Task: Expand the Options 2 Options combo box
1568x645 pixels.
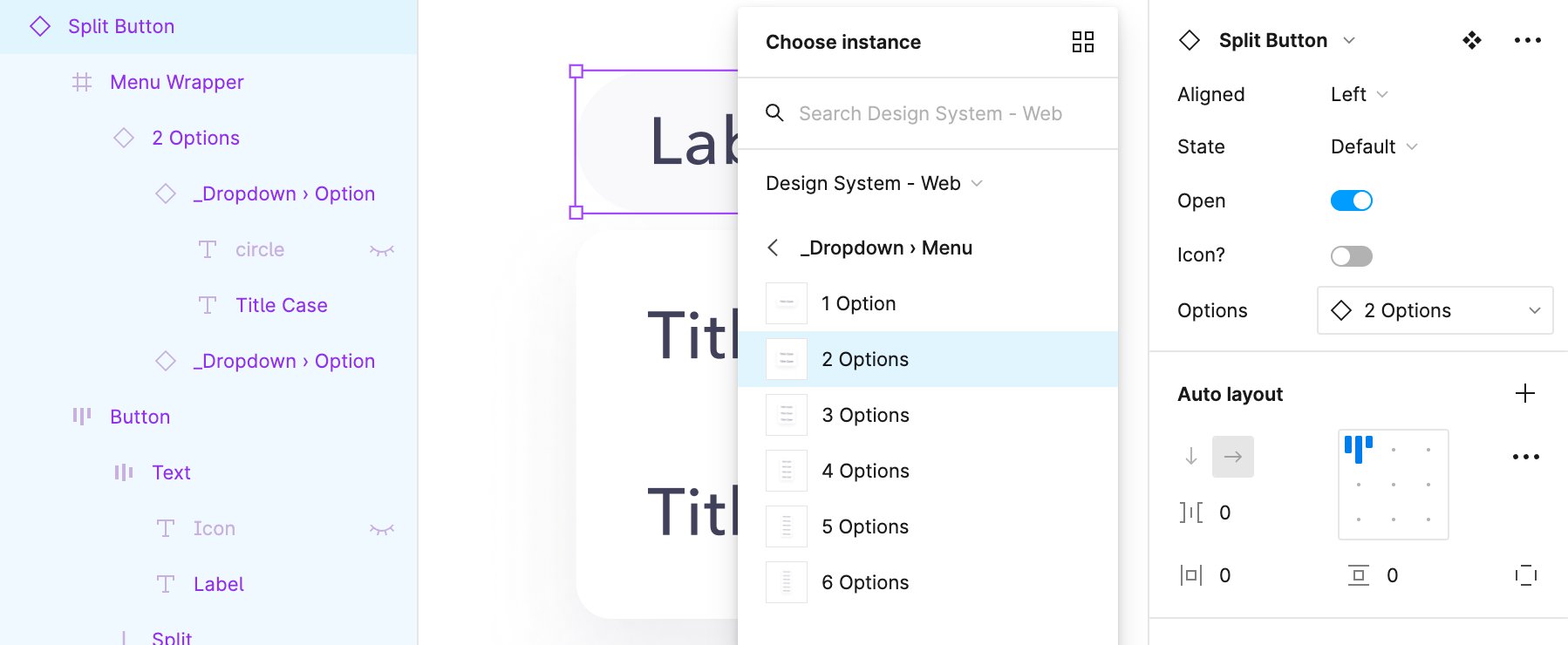Action: coord(1435,310)
